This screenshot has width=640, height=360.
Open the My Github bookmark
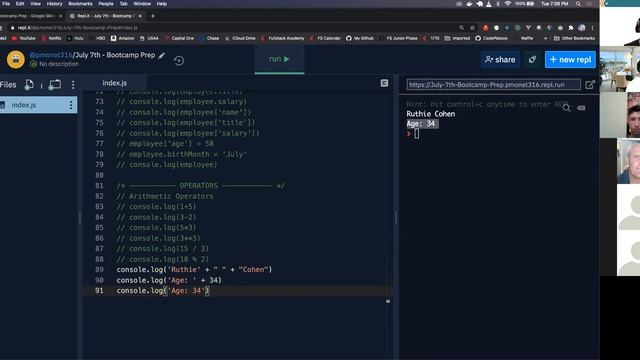pos(360,38)
